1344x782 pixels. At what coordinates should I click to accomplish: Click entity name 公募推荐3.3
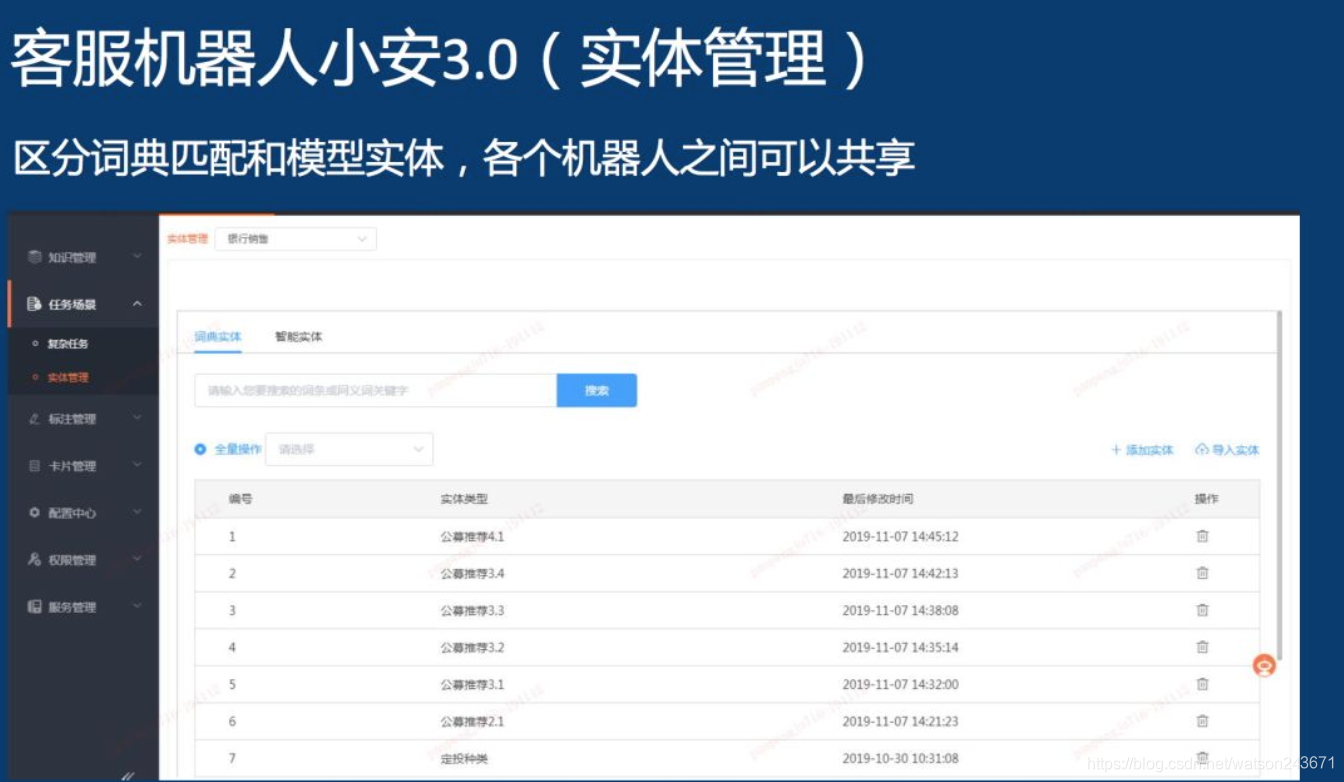click(472, 611)
